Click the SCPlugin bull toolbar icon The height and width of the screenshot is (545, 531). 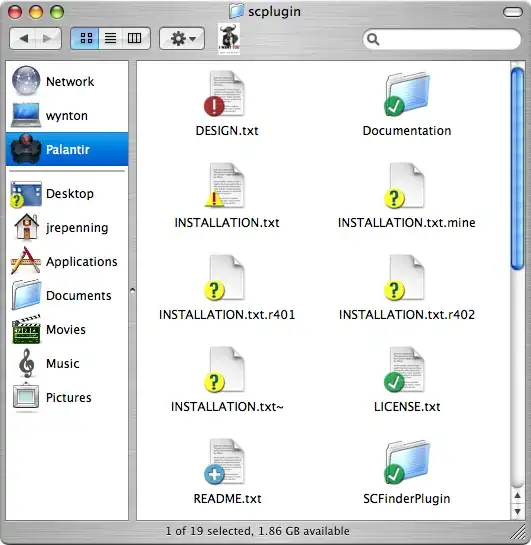click(229, 39)
